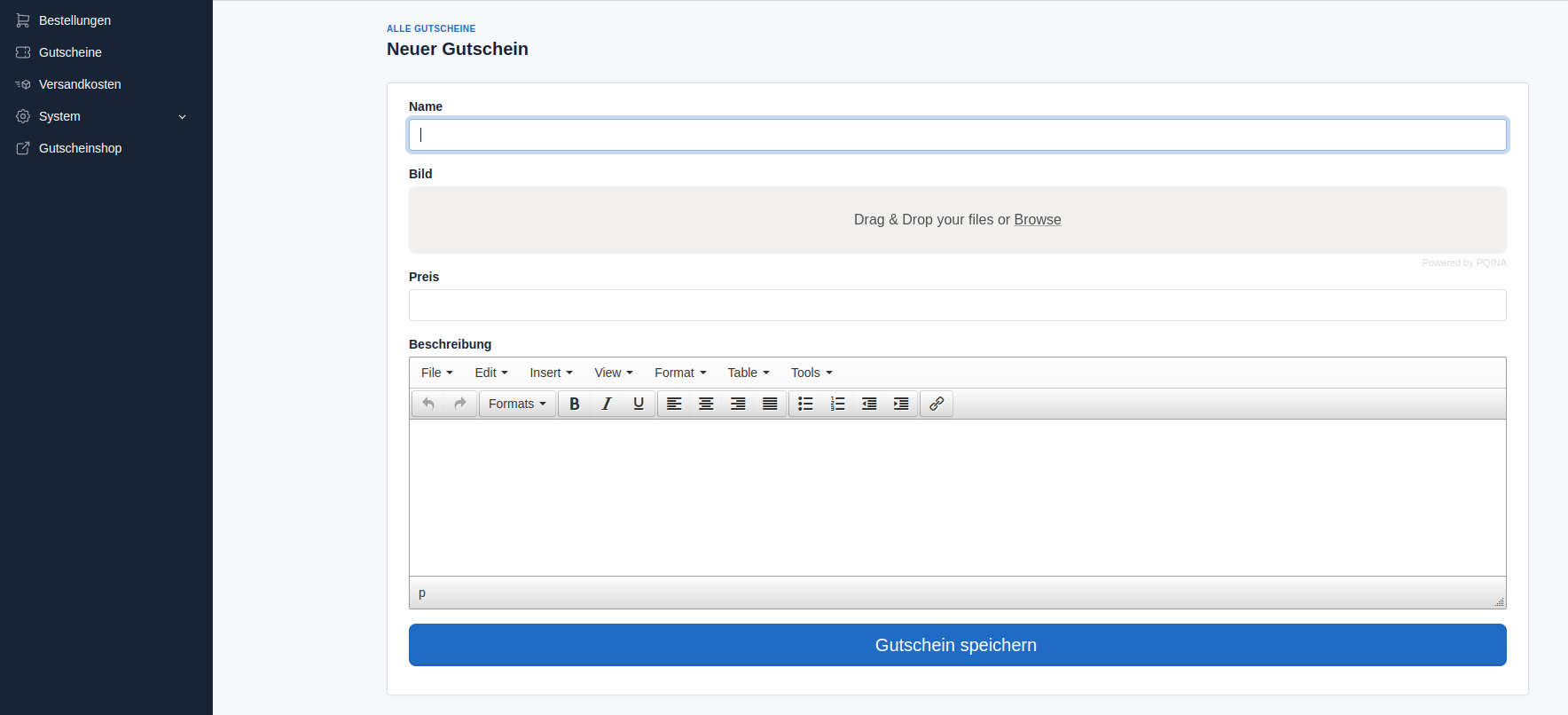Screen dimensions: 1568x715
Task: Open the View menu
Action: coord(614,373)
